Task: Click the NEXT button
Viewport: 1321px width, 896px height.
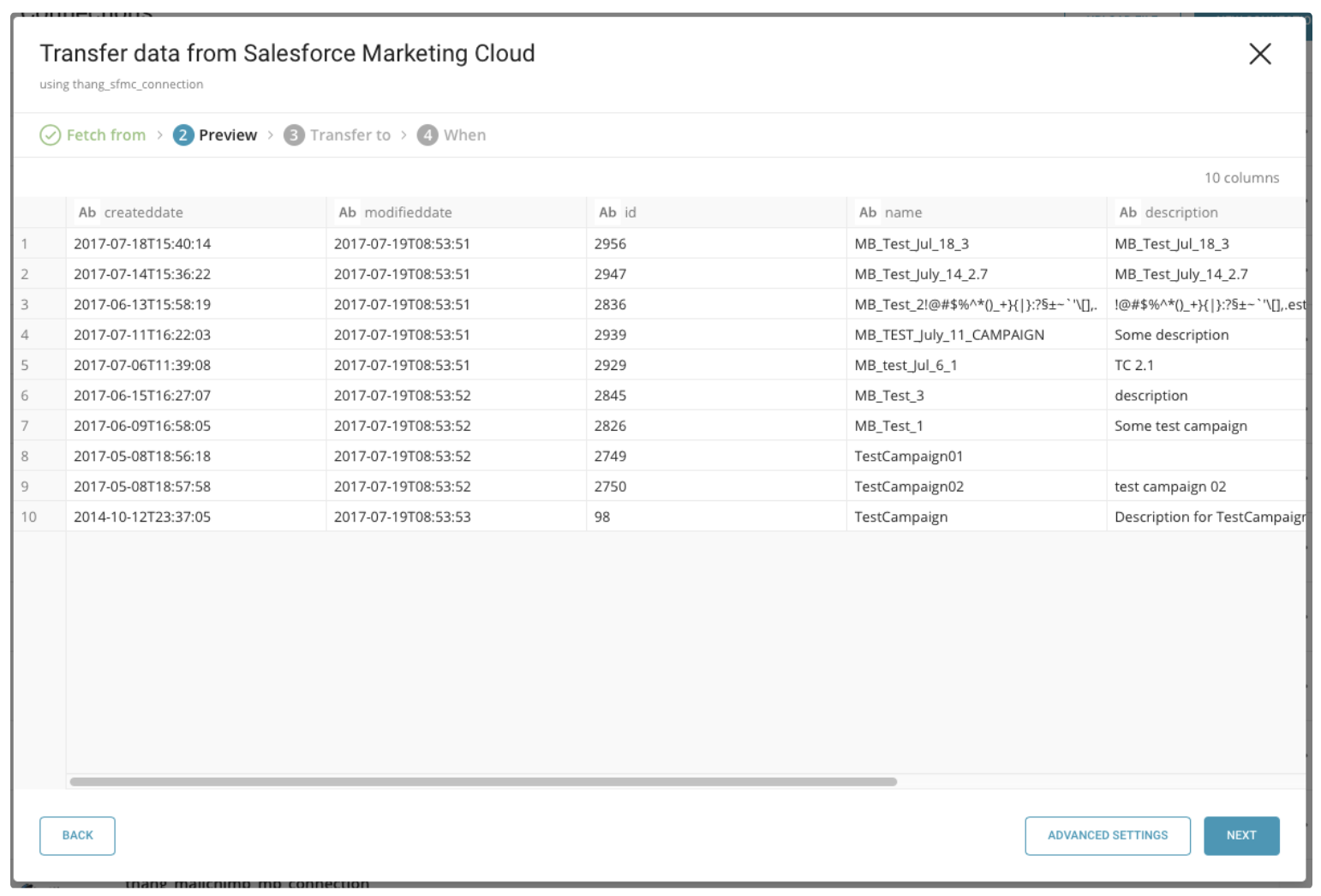Action: (x=1240, y=835)
